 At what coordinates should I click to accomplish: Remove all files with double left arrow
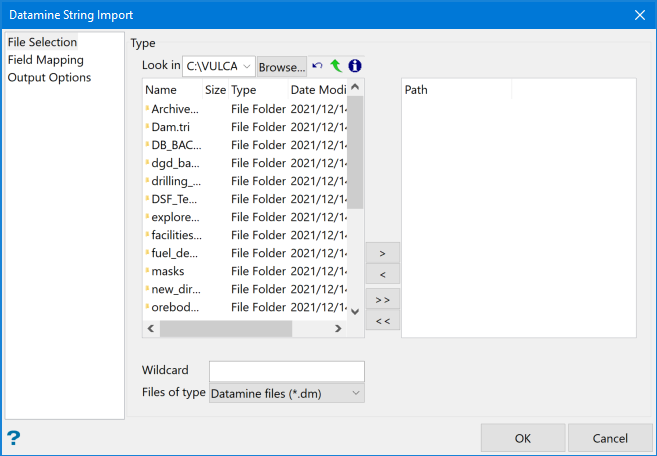pyautogui.click(x=383, y=320)
